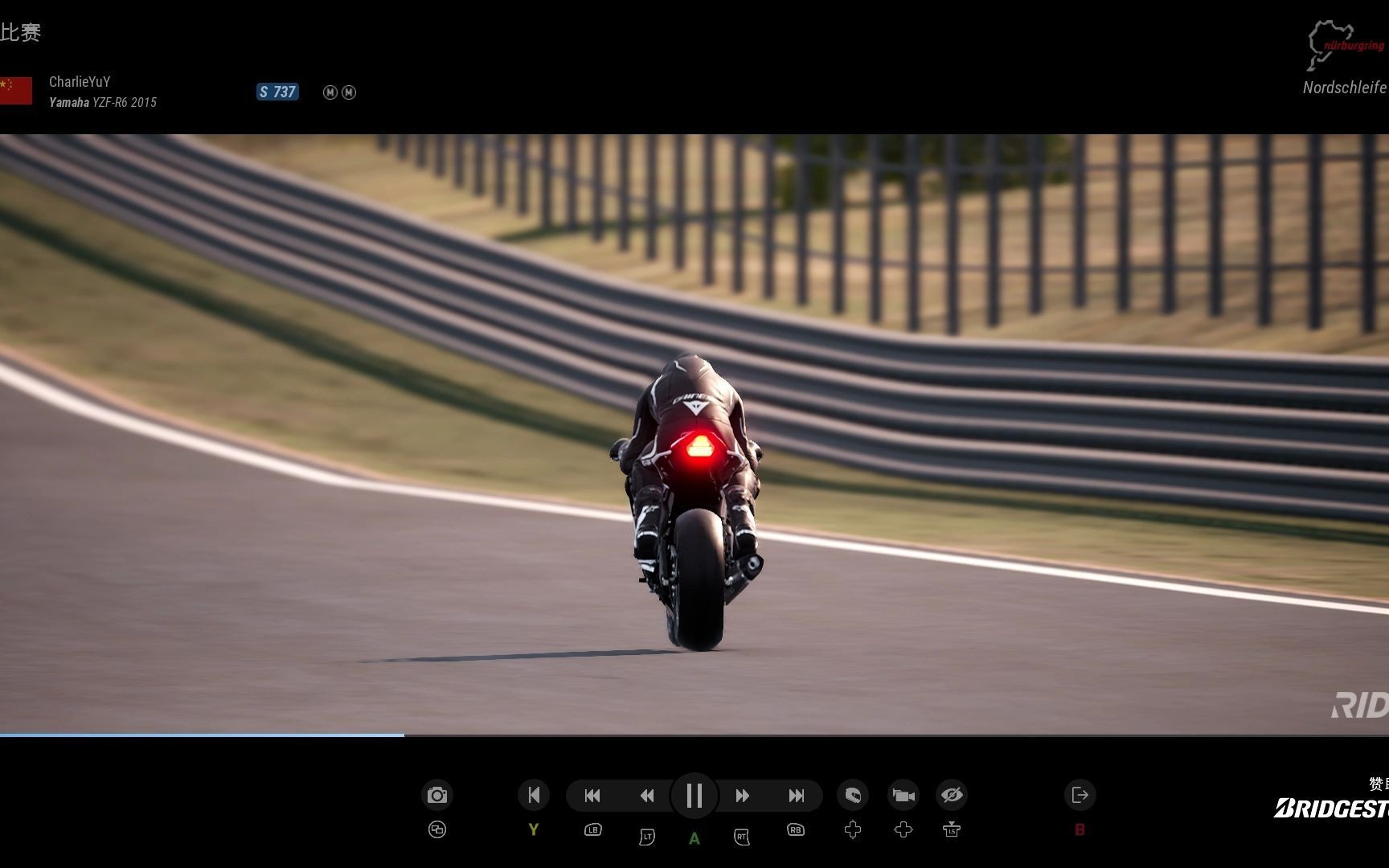Click the RT trigger hint icon

pos(742,837)
